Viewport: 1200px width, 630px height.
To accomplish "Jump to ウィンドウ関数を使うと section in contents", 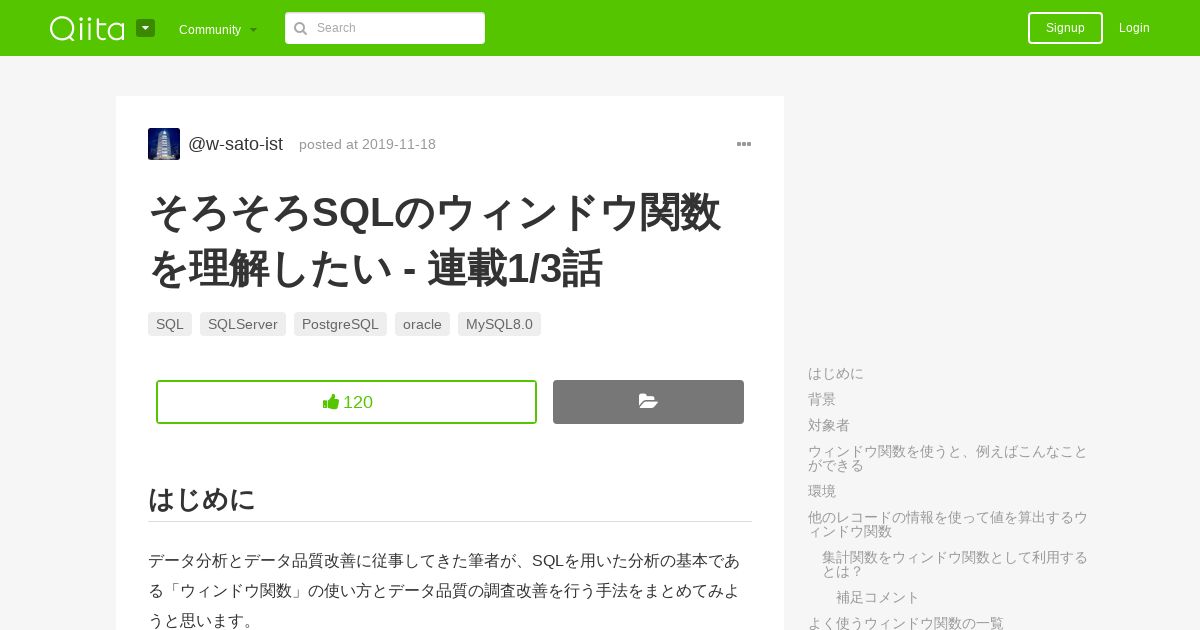I will 948,458.
